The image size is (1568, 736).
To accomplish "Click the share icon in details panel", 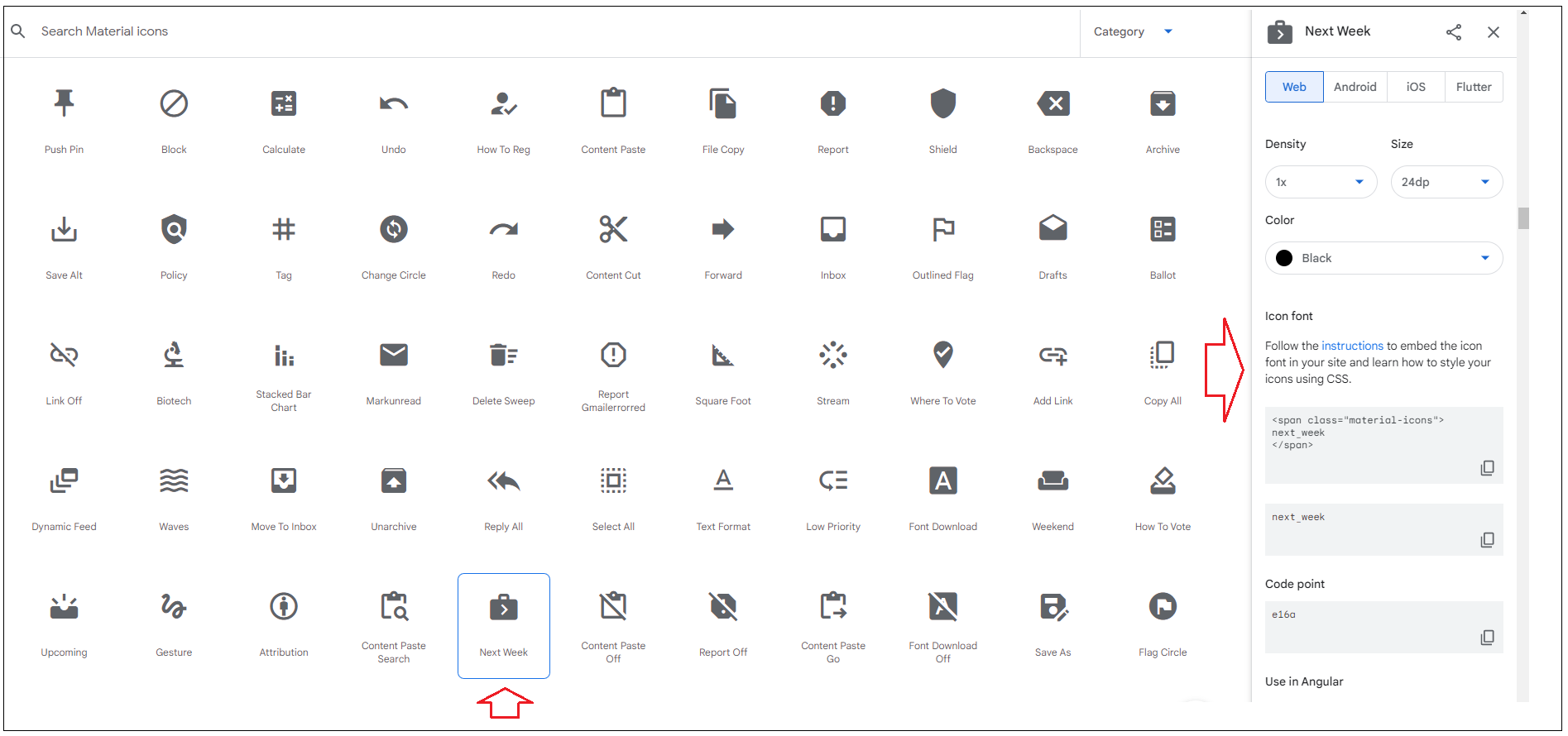I will point(1454,32).
